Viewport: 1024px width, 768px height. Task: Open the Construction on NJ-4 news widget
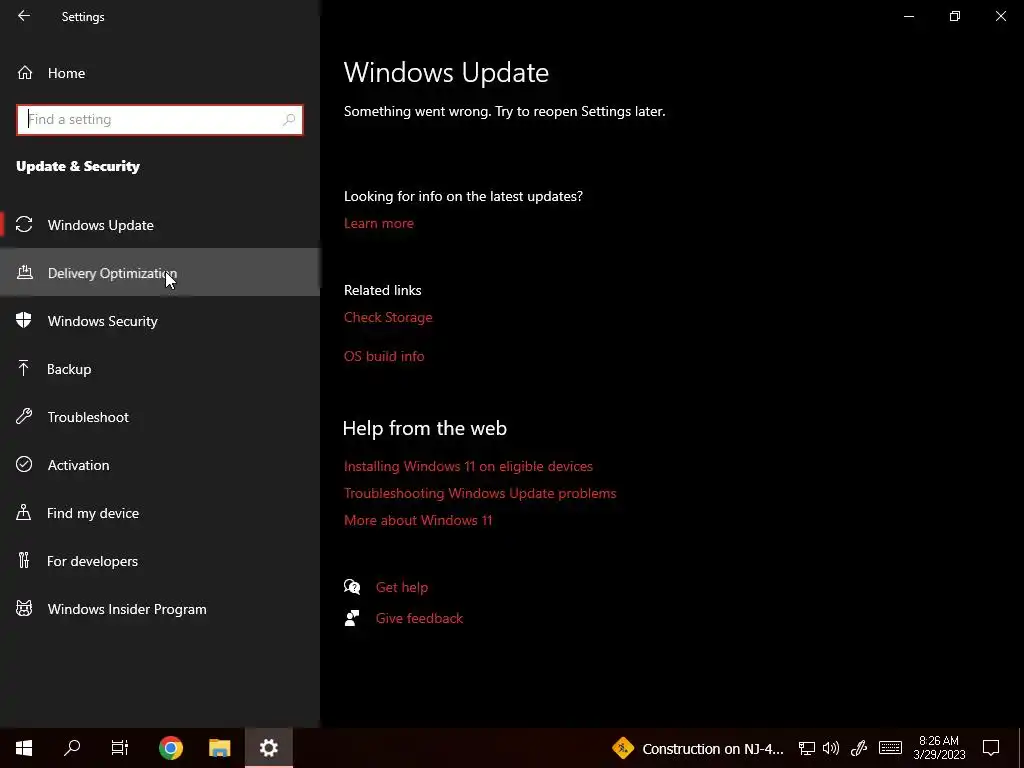coord(697,748)
